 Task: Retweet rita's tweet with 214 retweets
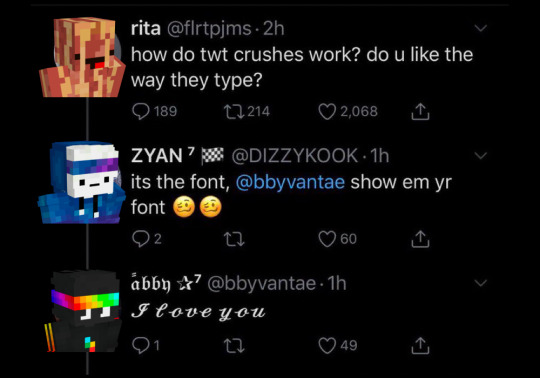233,112
